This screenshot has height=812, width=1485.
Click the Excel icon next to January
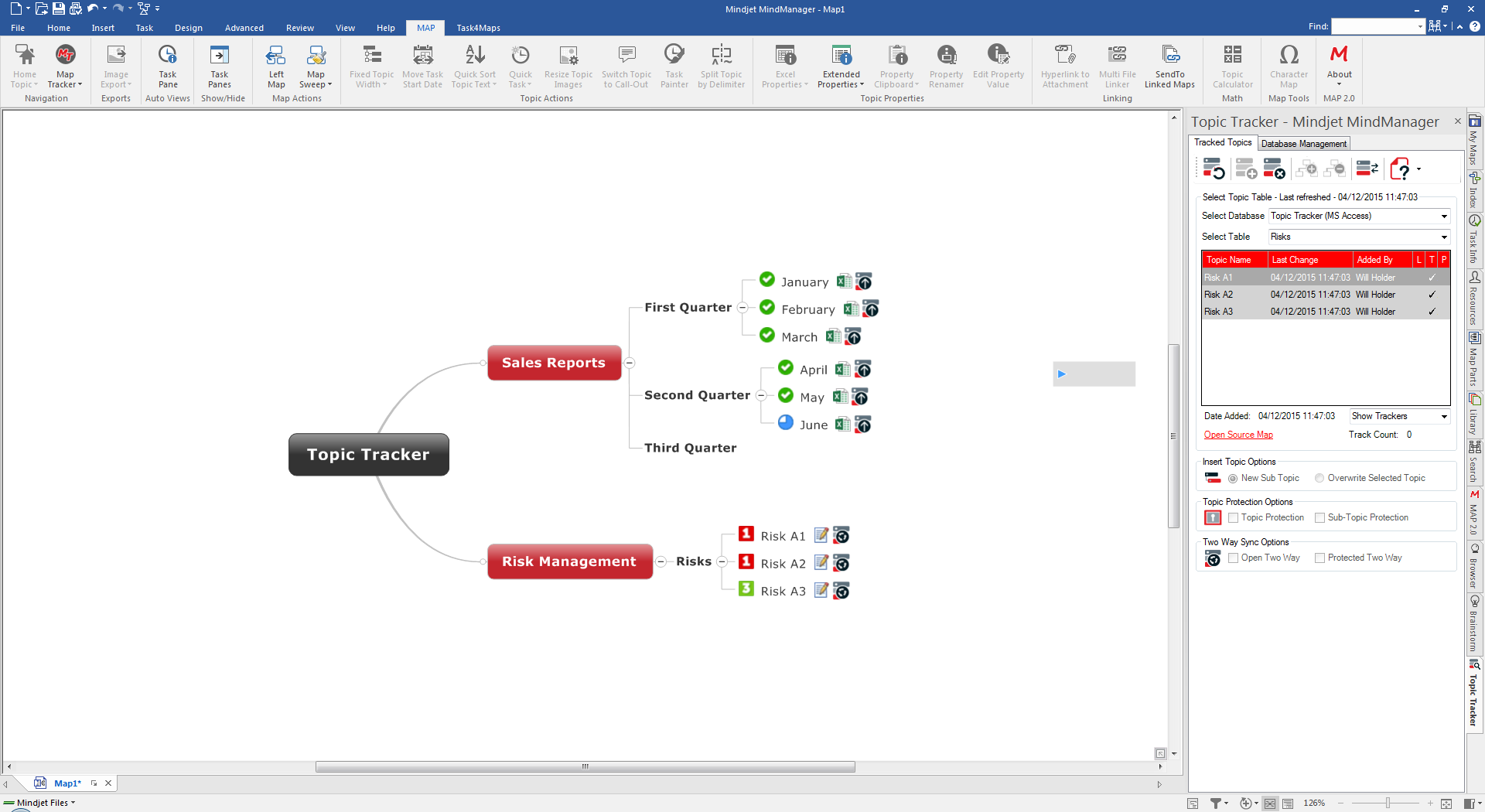tap(844, 281)
